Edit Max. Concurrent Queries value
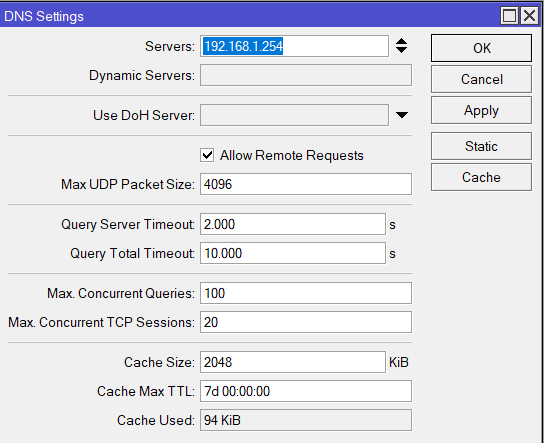 pyautogui.click(x=306, y=293)
